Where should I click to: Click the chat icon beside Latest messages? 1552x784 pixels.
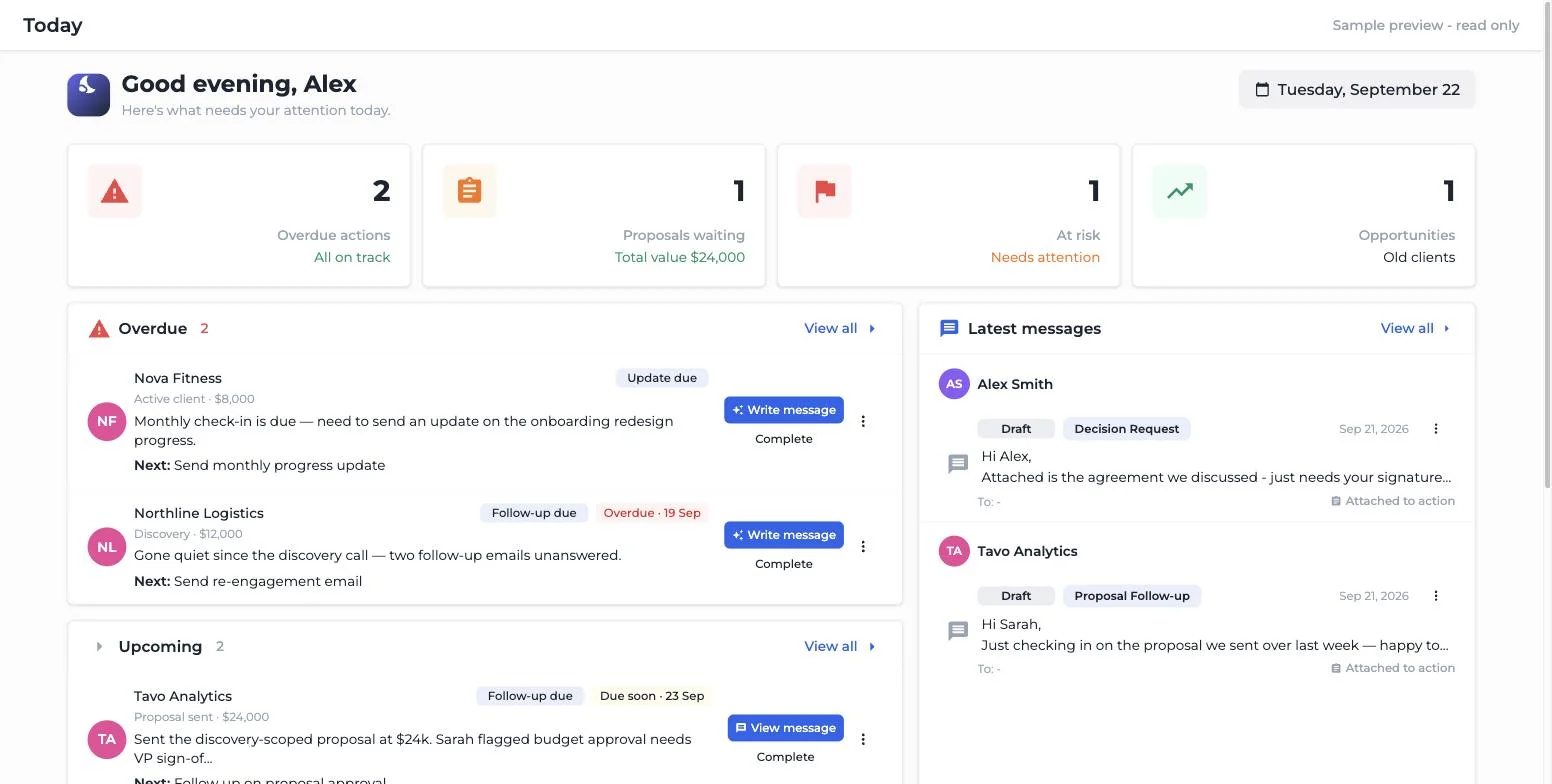tap(949, 329)
